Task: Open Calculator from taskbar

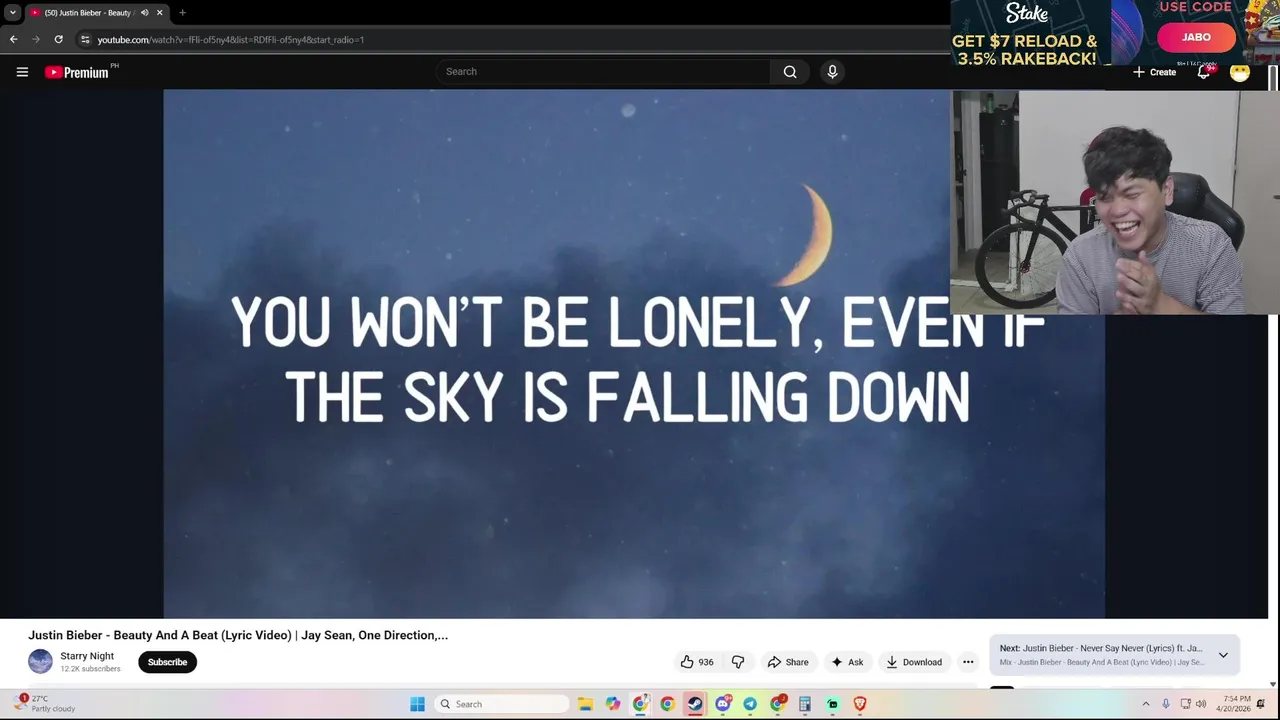Action: [x=805, y=704]
